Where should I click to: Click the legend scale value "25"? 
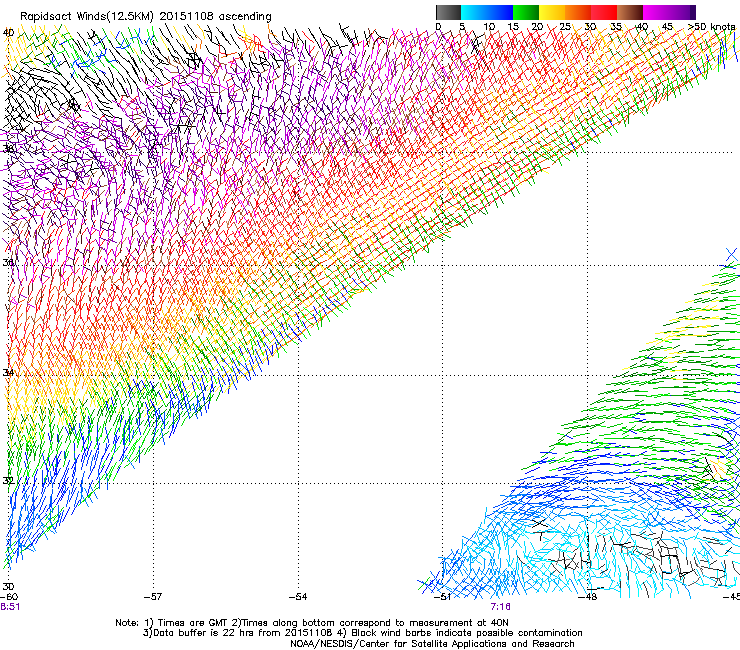tap(565, 27)
